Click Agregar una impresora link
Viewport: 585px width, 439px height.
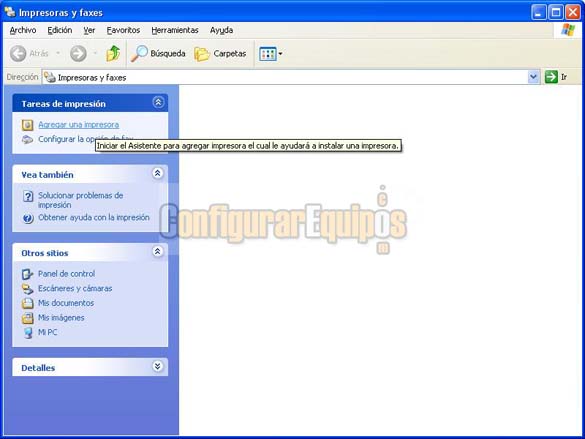click(79, 125)
